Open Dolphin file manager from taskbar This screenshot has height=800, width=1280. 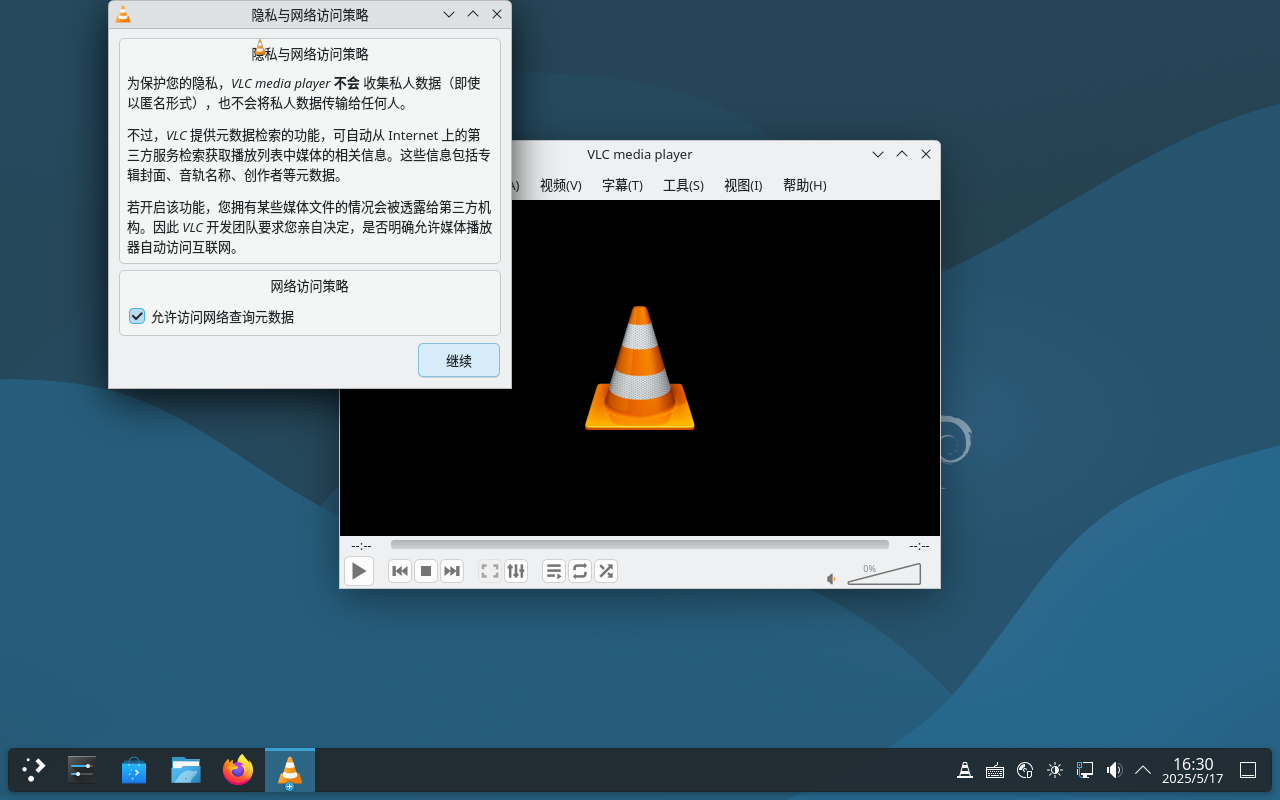tap(186, 769)
